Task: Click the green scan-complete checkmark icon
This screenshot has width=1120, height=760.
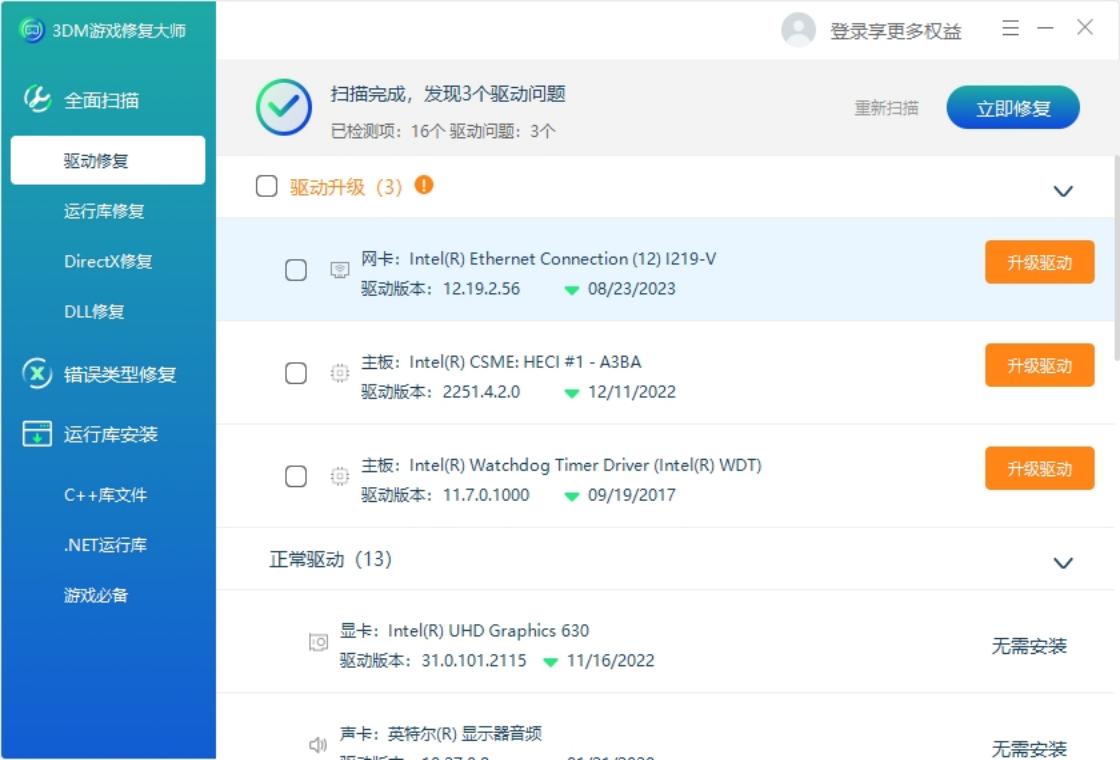Action: click(284, 107)
